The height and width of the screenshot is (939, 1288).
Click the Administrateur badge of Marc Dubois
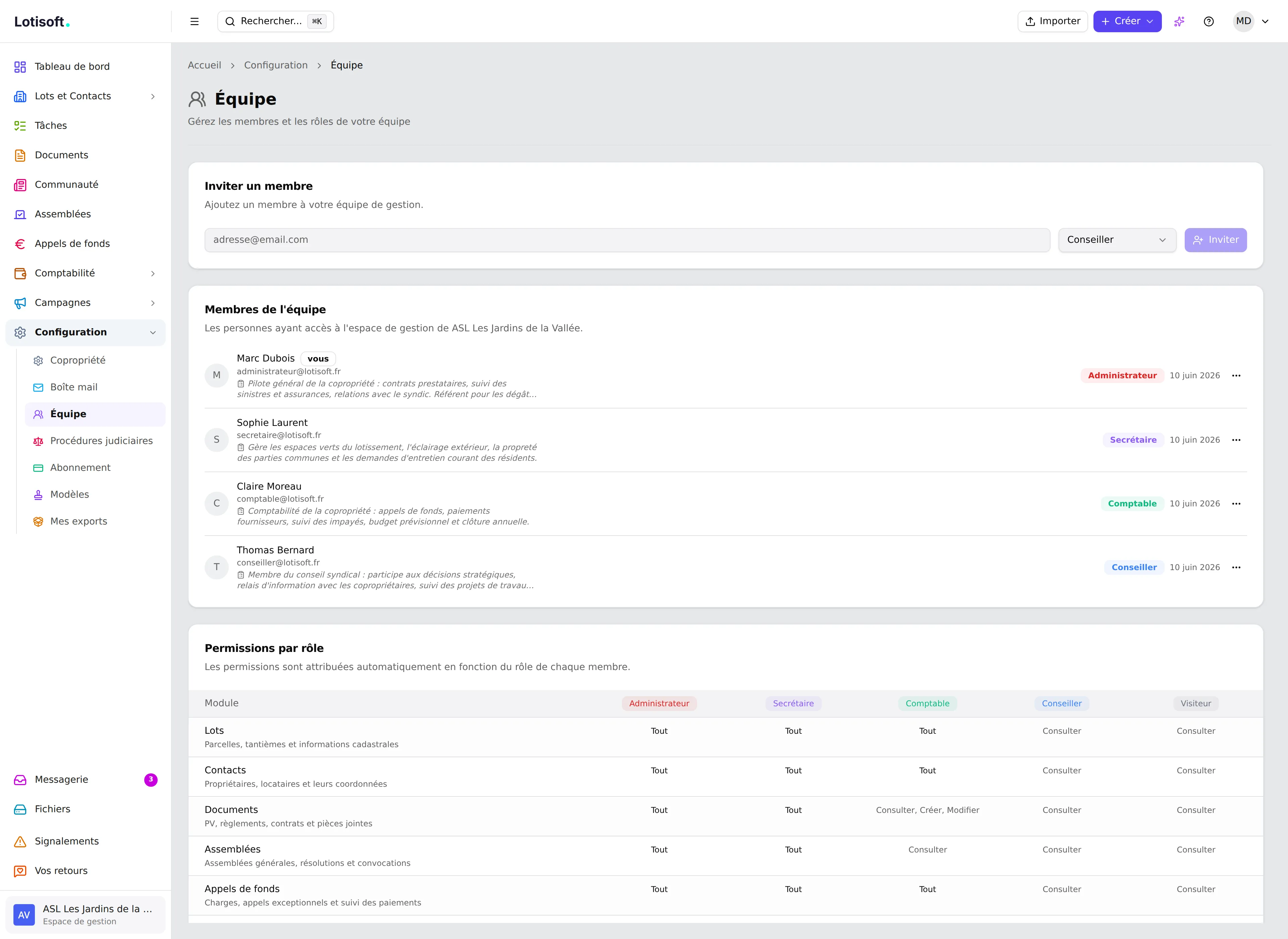(1122, 376)
